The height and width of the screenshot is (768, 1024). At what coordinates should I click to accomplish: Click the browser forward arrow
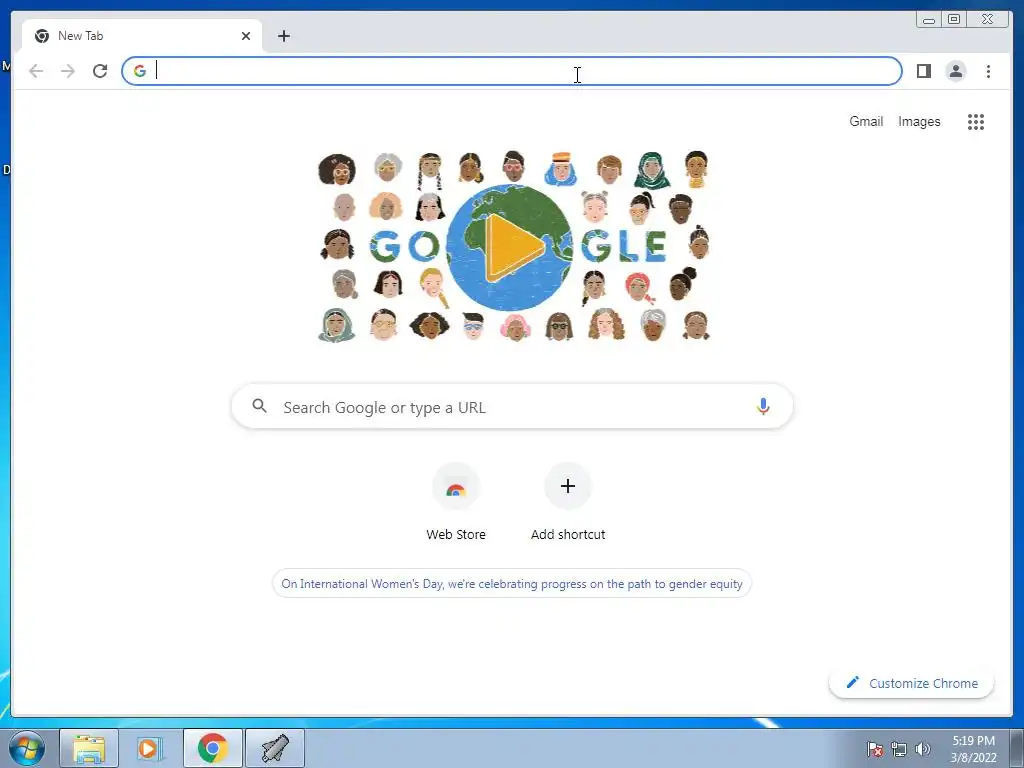[x=68, y=71]
